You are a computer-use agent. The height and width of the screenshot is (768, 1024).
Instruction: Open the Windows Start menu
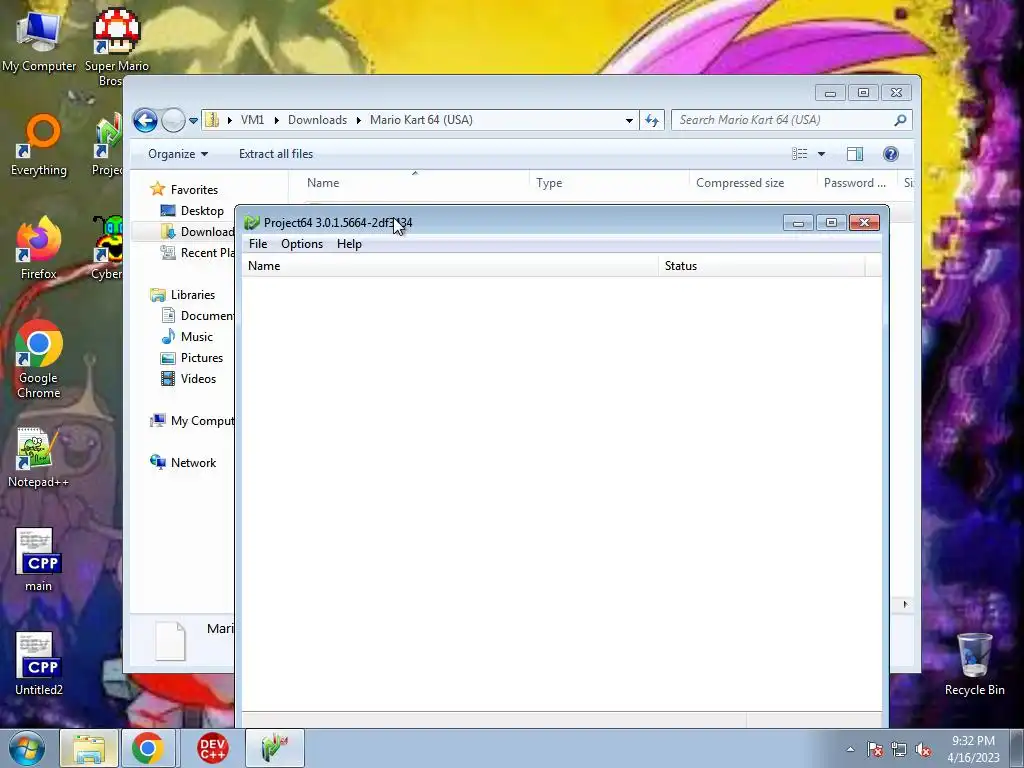coord(27,748)
